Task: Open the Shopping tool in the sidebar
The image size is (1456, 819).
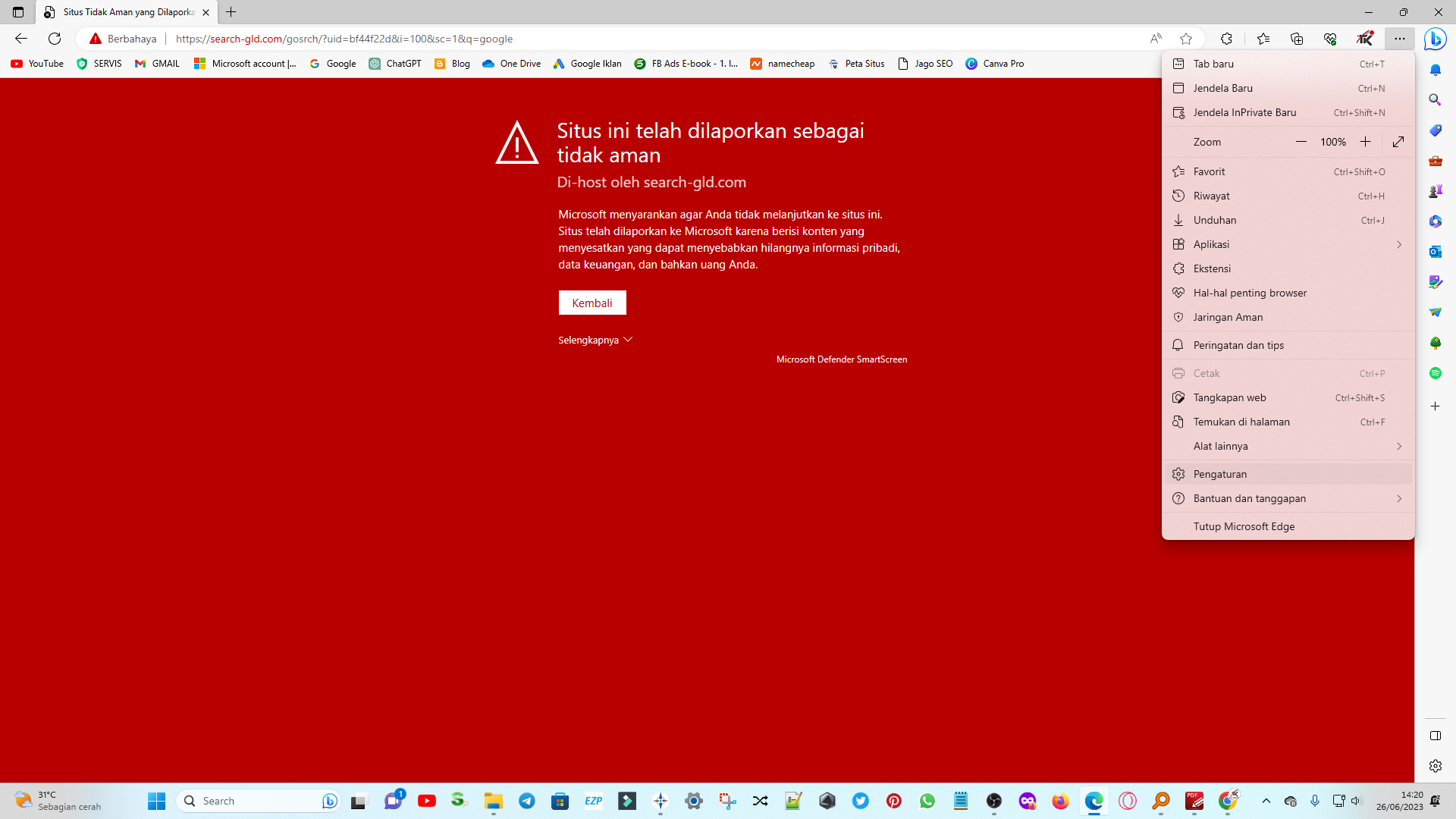Action: click(1436, 130)
